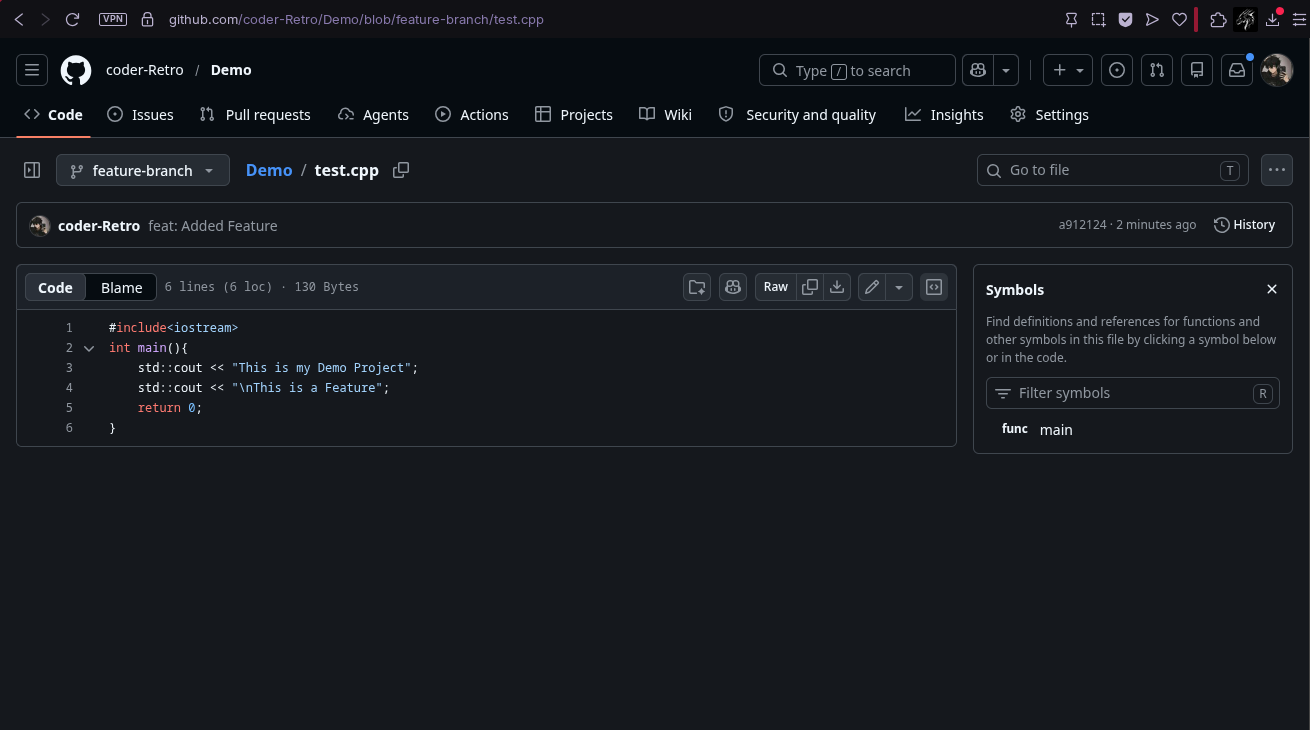The image size is (1310, 730).
Task: Close the Symbols panel
Action: pyautogui.click(x=1272, y=289)
